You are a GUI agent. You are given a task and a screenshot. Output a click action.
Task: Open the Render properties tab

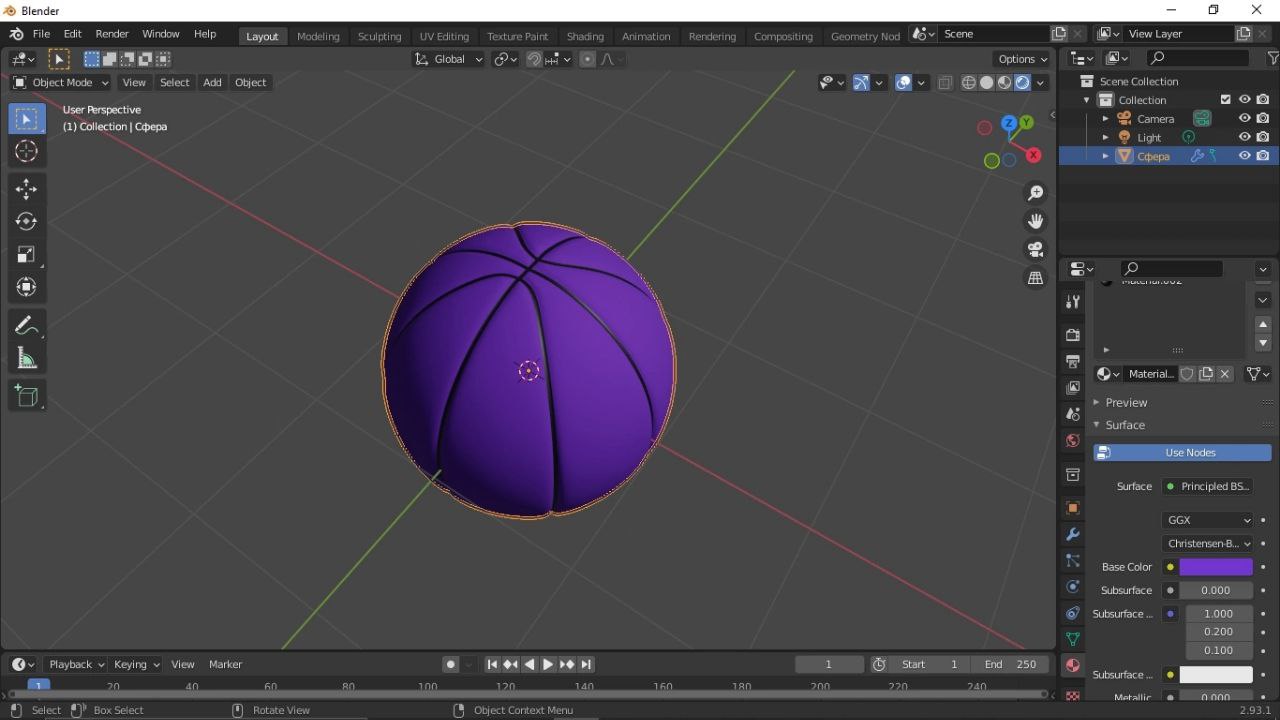(x=1073, y=335)
